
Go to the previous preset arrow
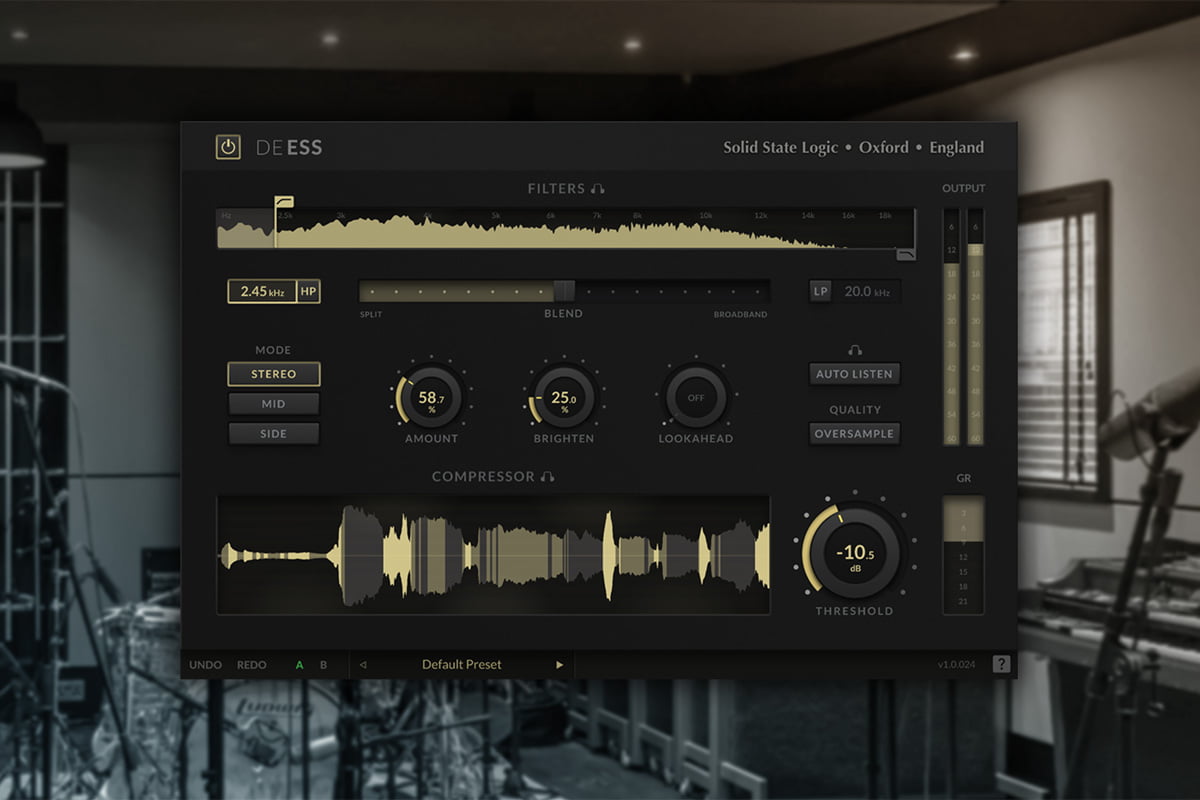(x=363, y=665)
